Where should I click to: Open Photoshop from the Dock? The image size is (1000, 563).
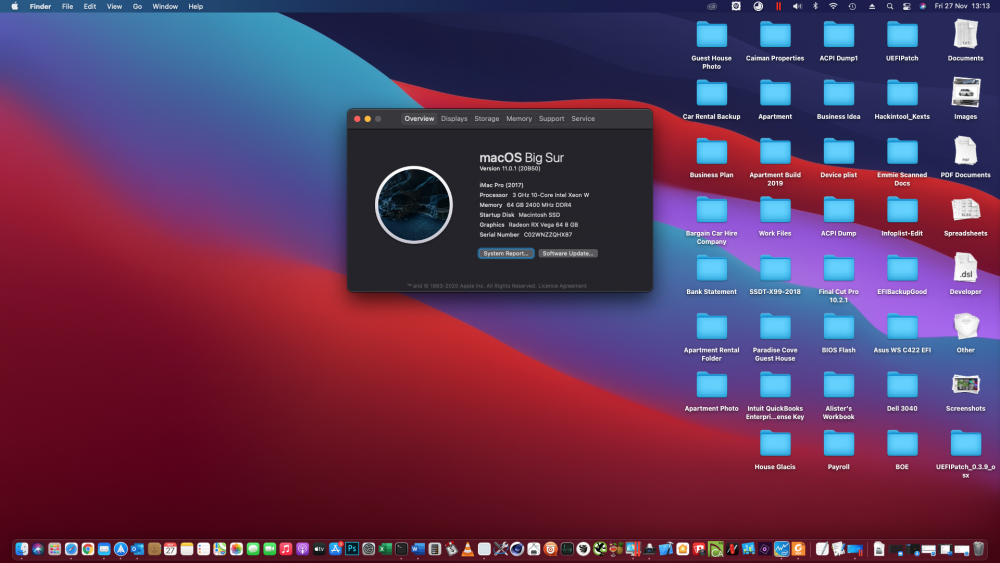tap(352, 548)
